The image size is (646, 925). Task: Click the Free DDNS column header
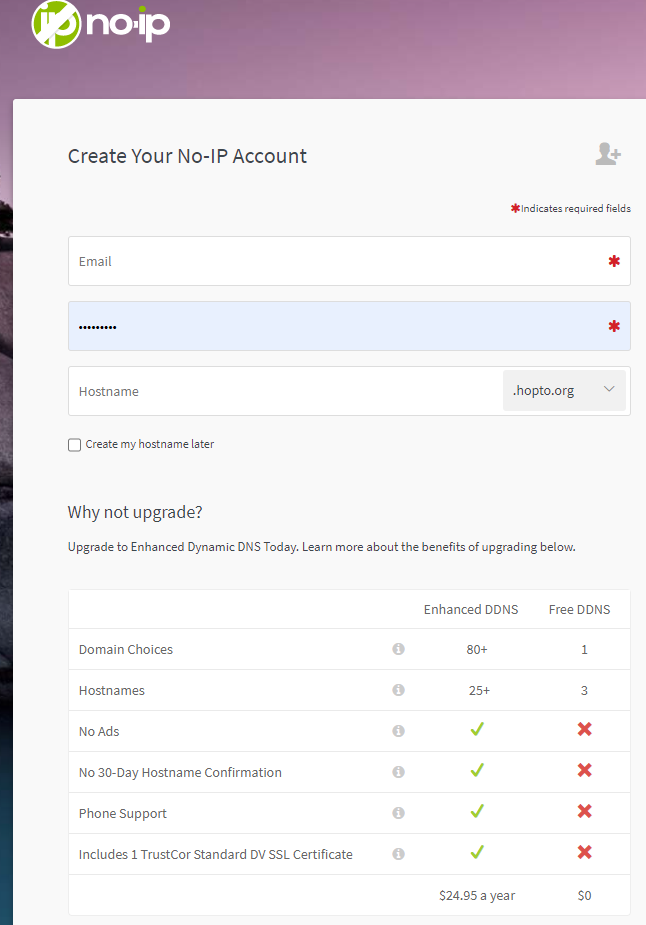579,609
